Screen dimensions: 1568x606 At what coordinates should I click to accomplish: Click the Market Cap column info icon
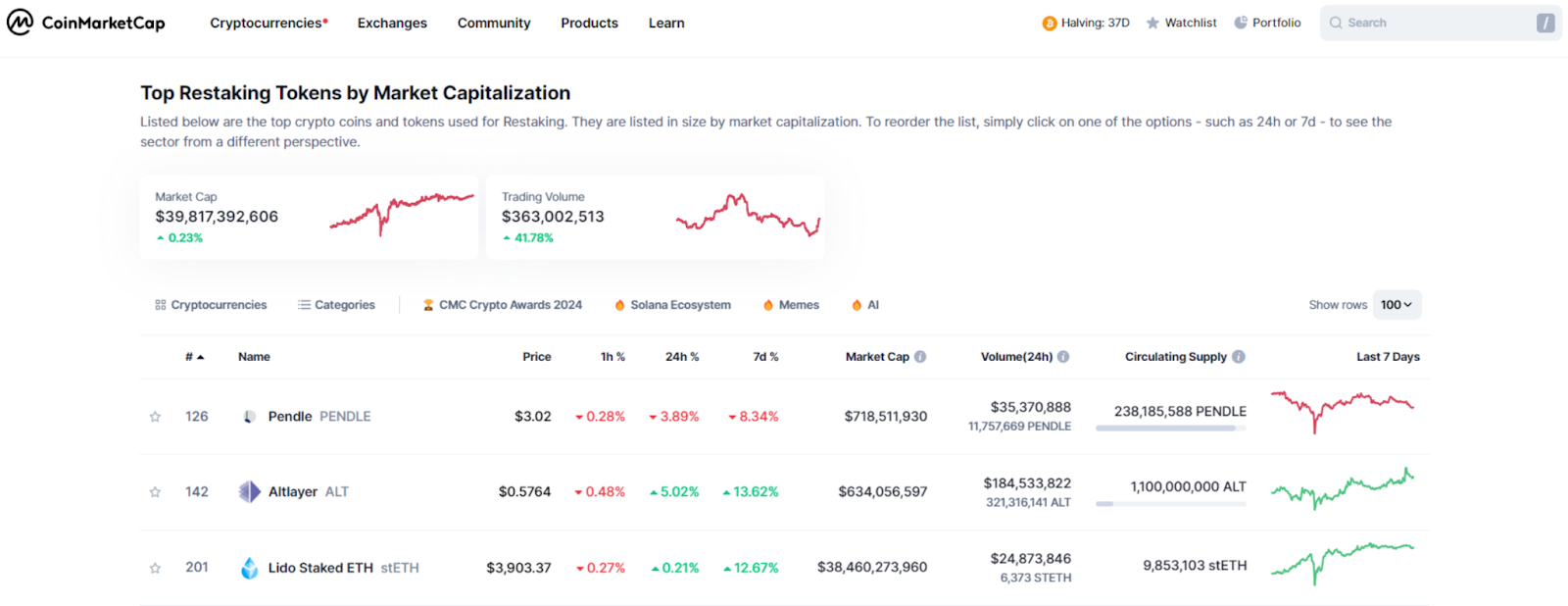(920, 357)
